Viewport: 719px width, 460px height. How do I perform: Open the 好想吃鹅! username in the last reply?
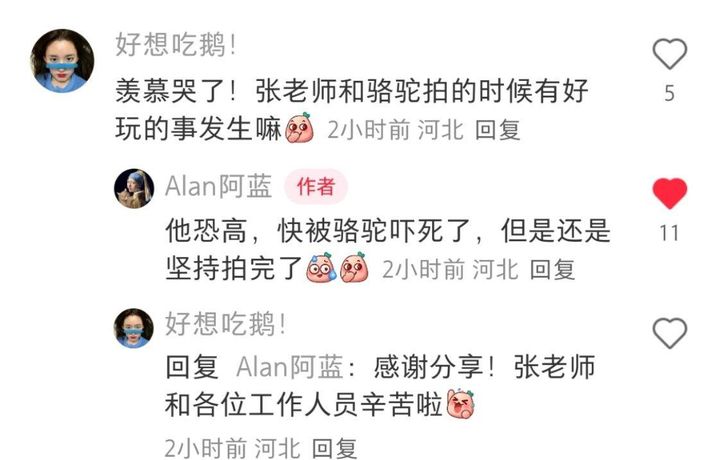(226, 324)
